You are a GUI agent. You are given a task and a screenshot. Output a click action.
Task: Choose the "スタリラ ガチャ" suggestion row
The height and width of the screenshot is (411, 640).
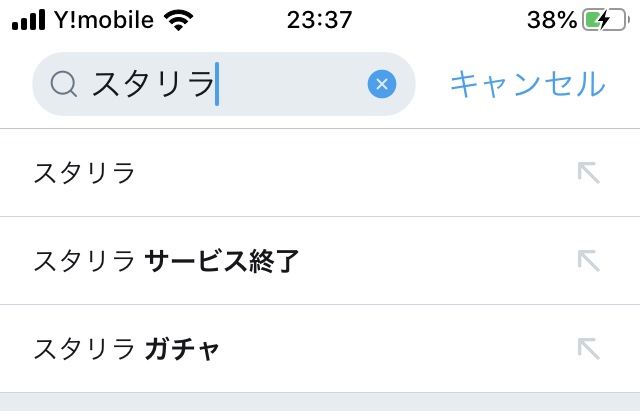click(x=300, y=349)
